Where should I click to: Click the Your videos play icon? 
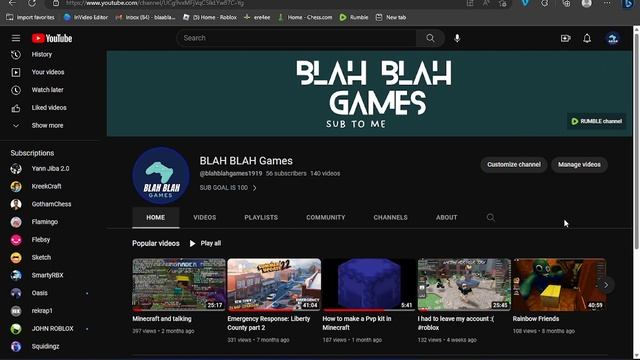pyautogui.click(x=16, y=72)
